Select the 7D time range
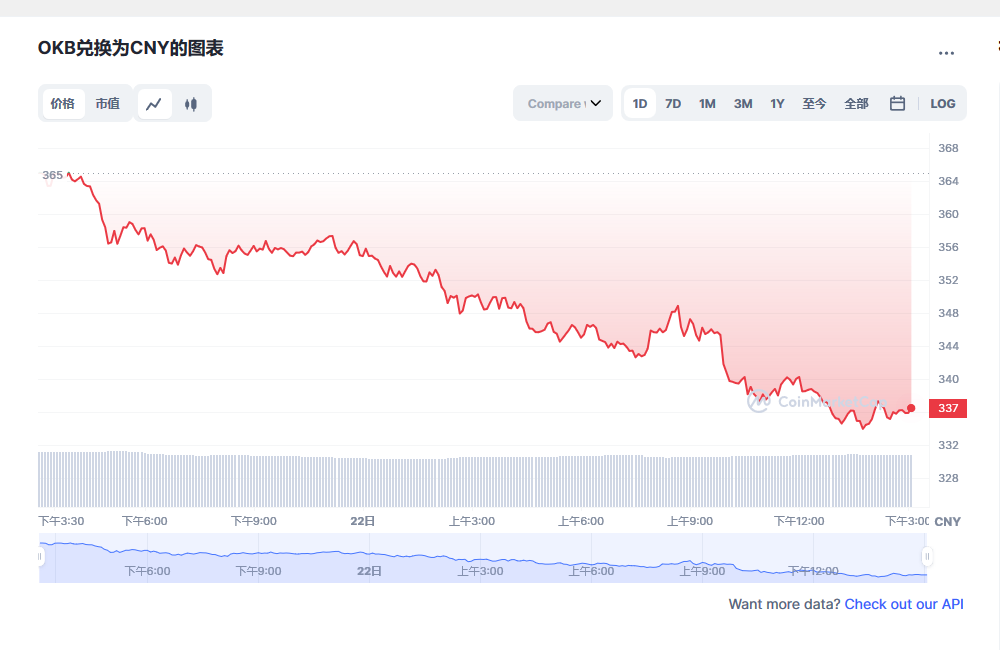Image resolution: width=1000 pixels, height=650 pixels. click(x=673, y=104)
